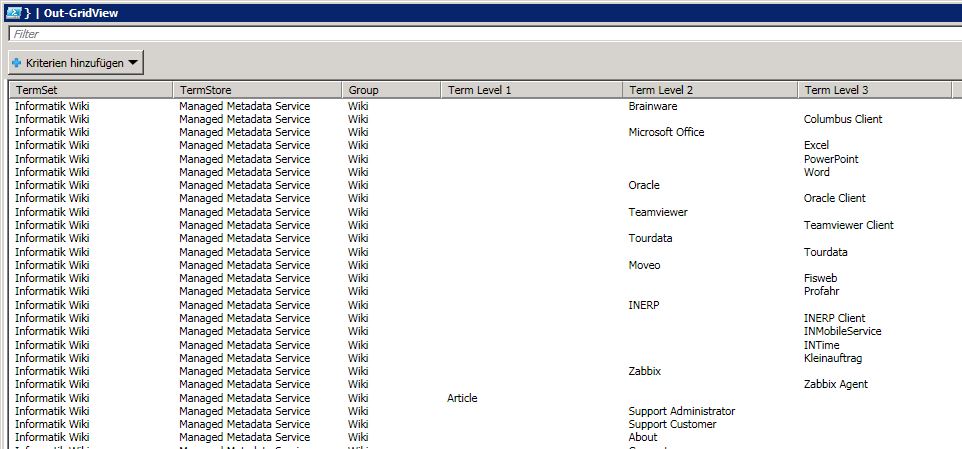This screenshot has width=962, height=449.
Task: Select the About cell
Action: coord(643,437)
